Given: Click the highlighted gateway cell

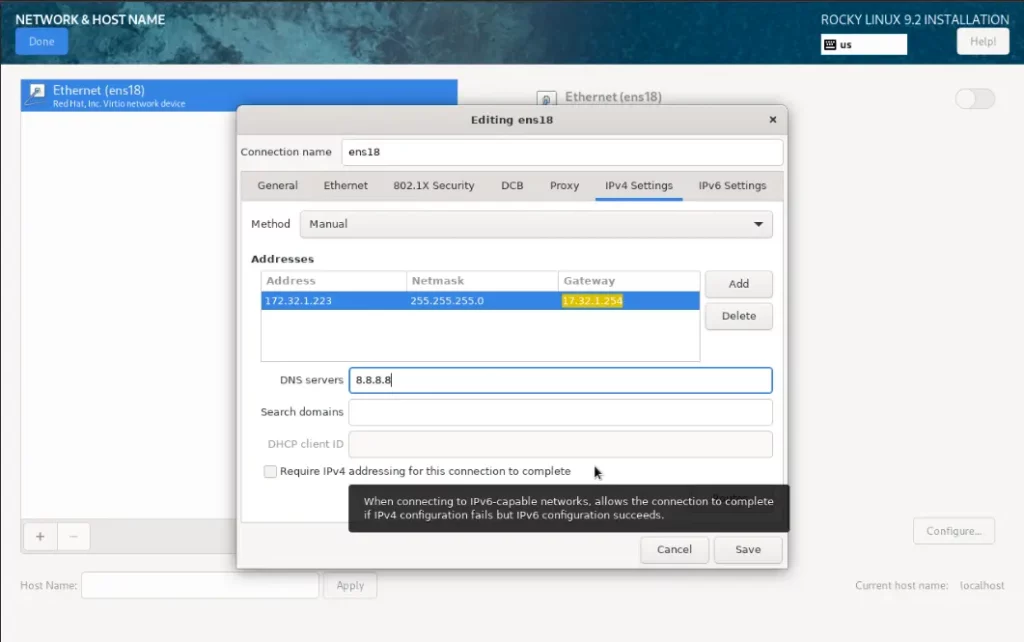Looking at the screenshot, I should point(592,300).
